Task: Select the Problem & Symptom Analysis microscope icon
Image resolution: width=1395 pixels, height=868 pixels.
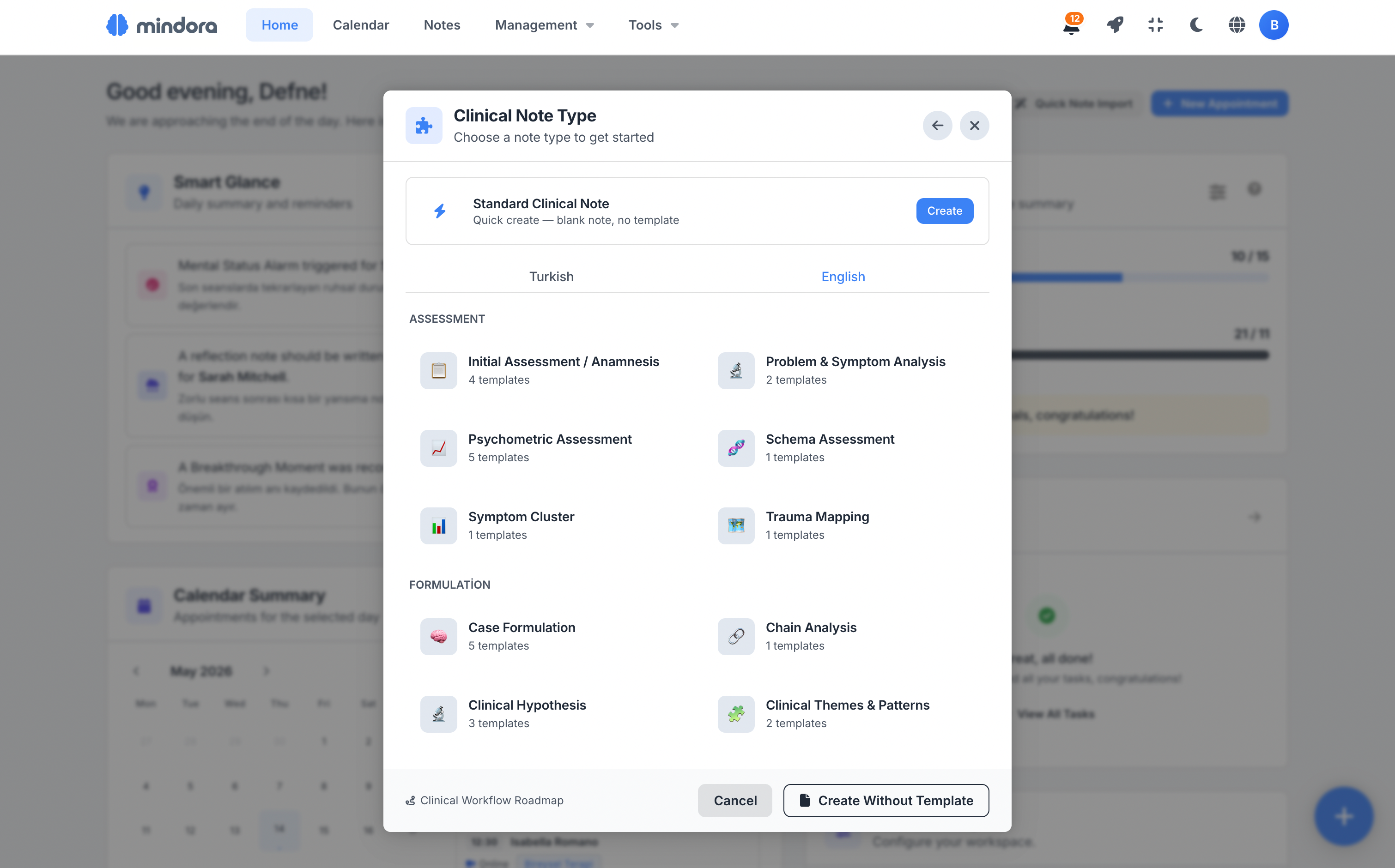Action: (x=736, y=370)
